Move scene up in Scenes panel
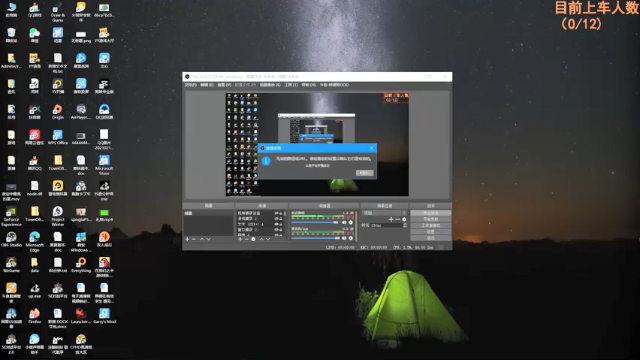The image size is (640, 360). [202, 239]
